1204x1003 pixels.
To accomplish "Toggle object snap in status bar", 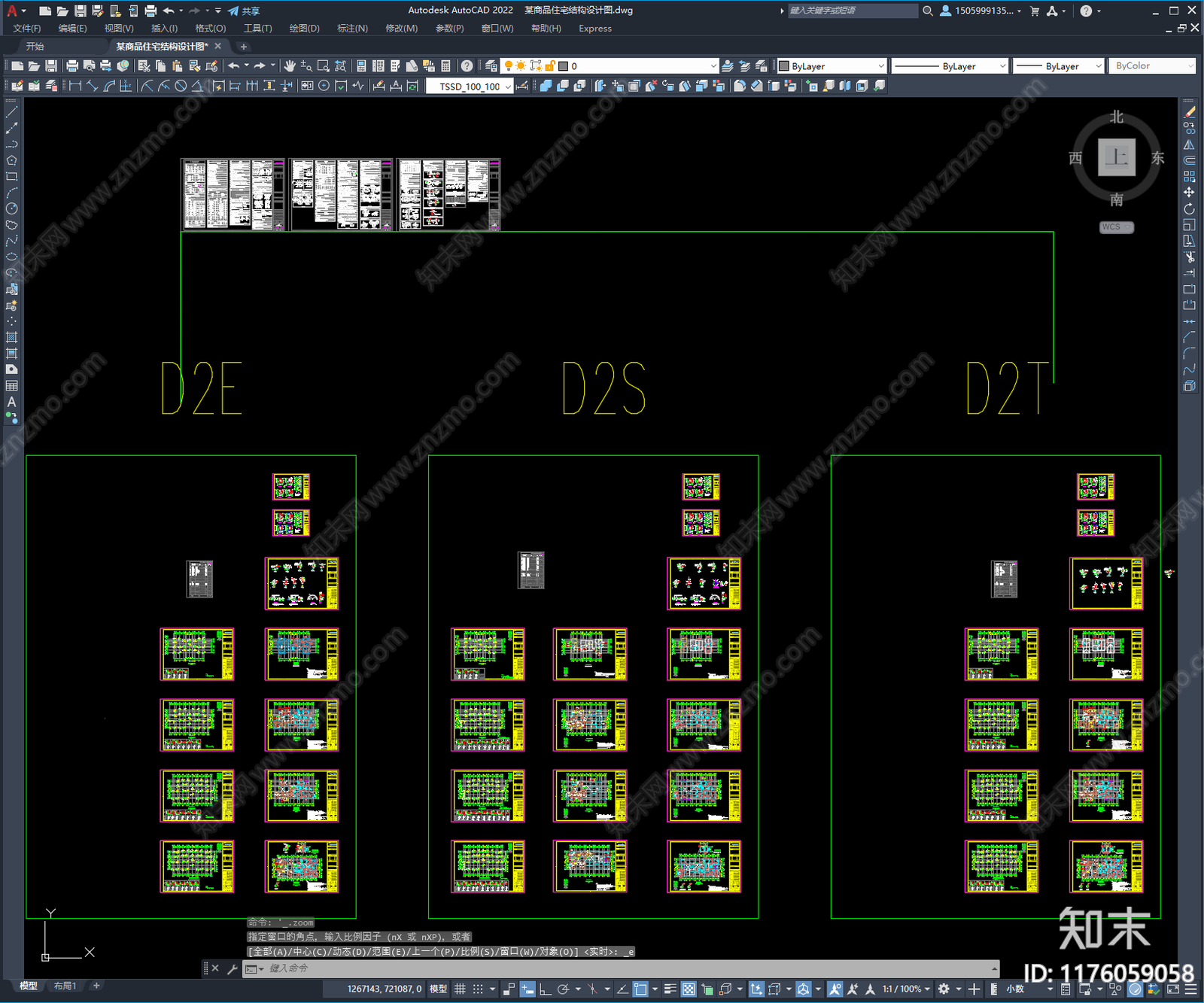I will tap(640, 989).
